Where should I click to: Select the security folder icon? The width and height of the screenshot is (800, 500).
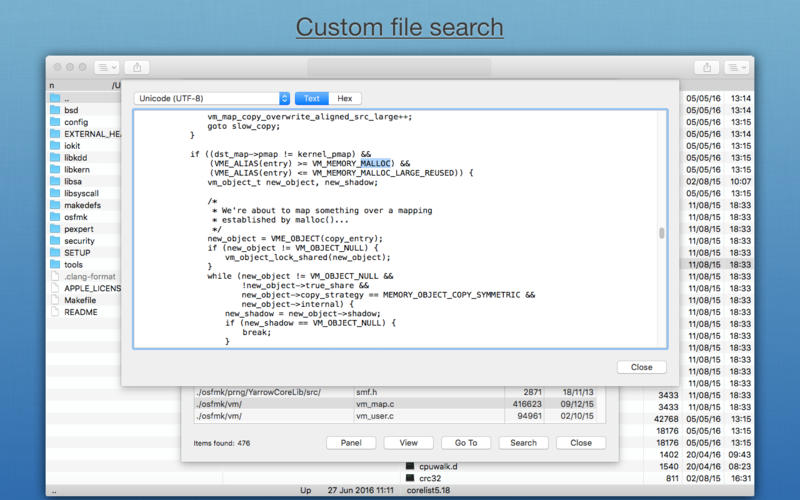55,240
